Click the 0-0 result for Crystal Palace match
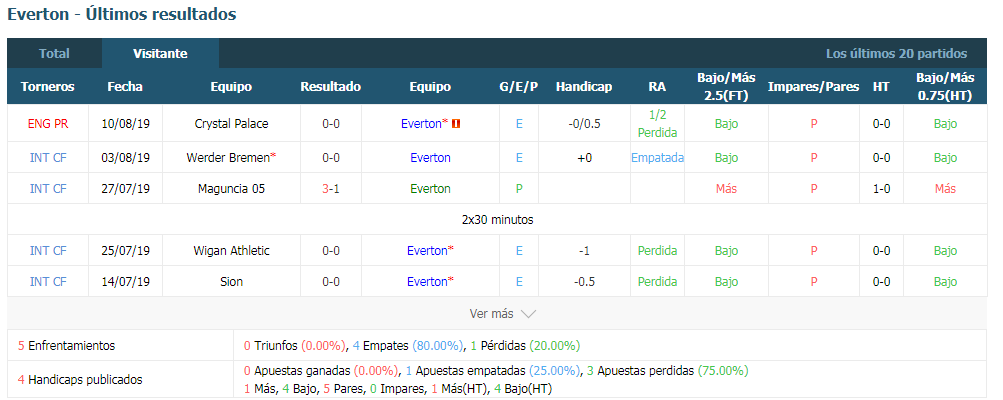The height and width of the screenshot is (400, 1003). click(x=331, y=124)
